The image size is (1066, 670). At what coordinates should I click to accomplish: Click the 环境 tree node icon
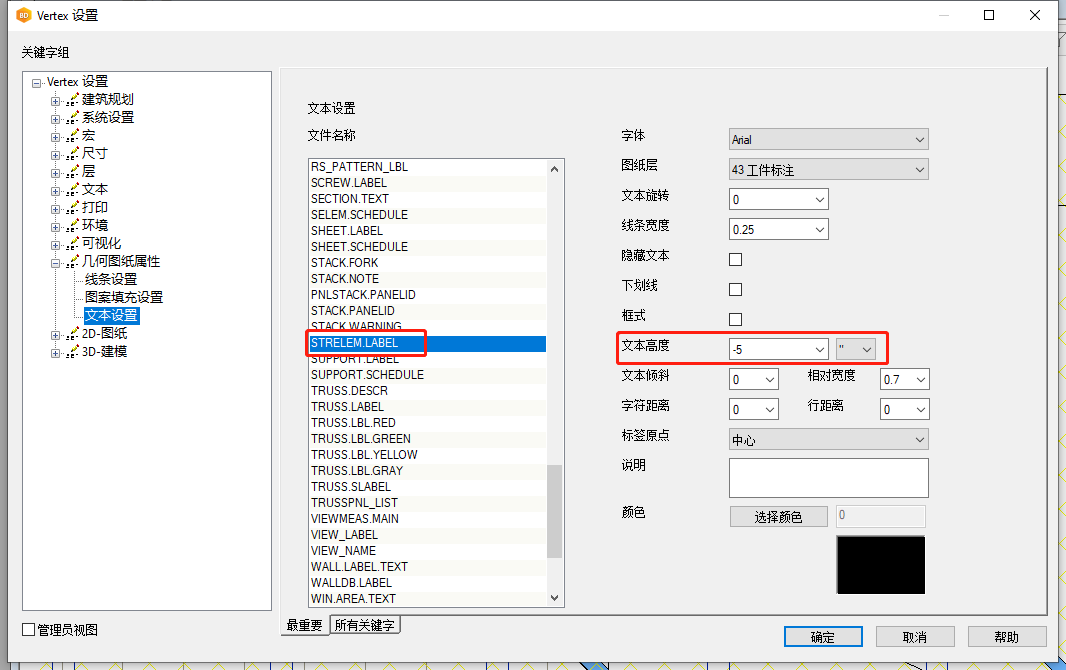pyautogui.click(x=72, y=226)
